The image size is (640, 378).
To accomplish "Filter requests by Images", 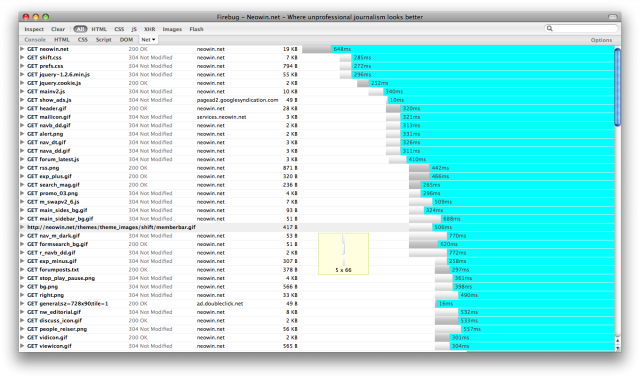I will (x=172, y=29).
